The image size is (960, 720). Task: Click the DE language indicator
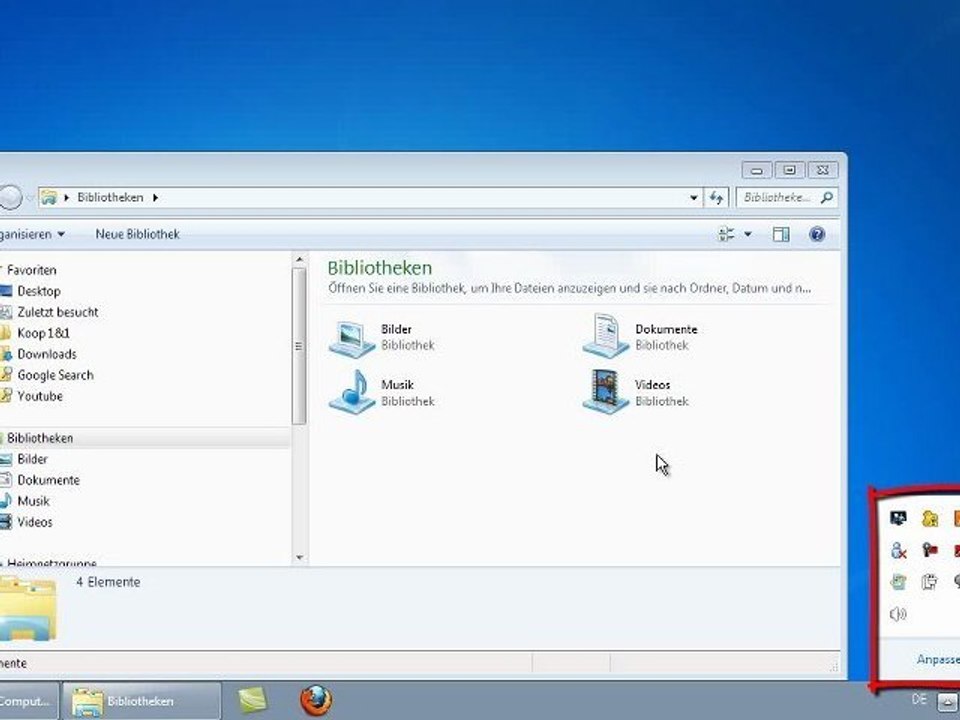click(918, 699)
